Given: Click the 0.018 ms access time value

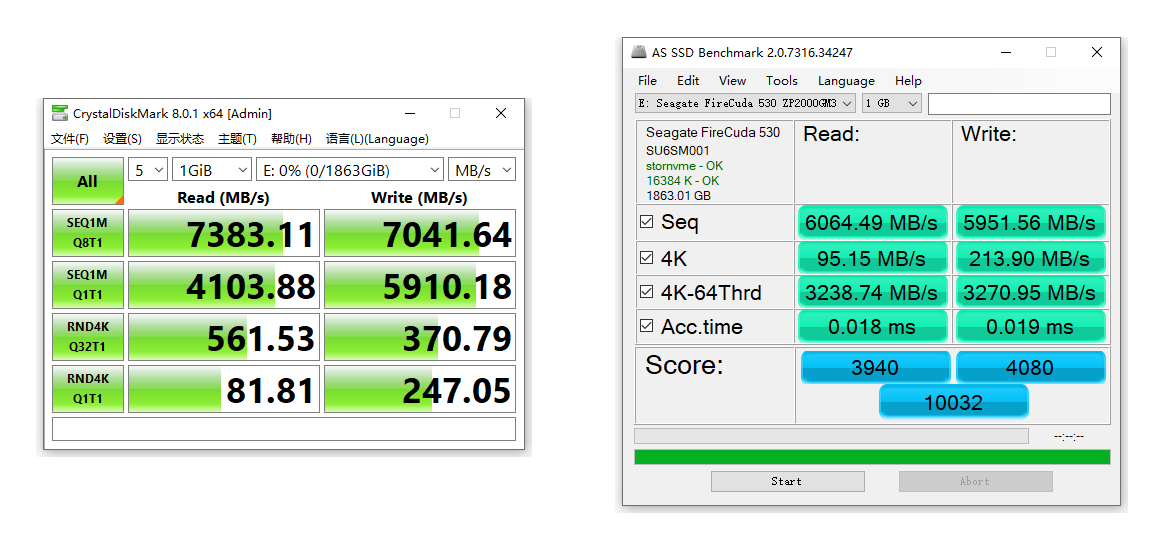Looking at the screenshot, I should [872, 326].
